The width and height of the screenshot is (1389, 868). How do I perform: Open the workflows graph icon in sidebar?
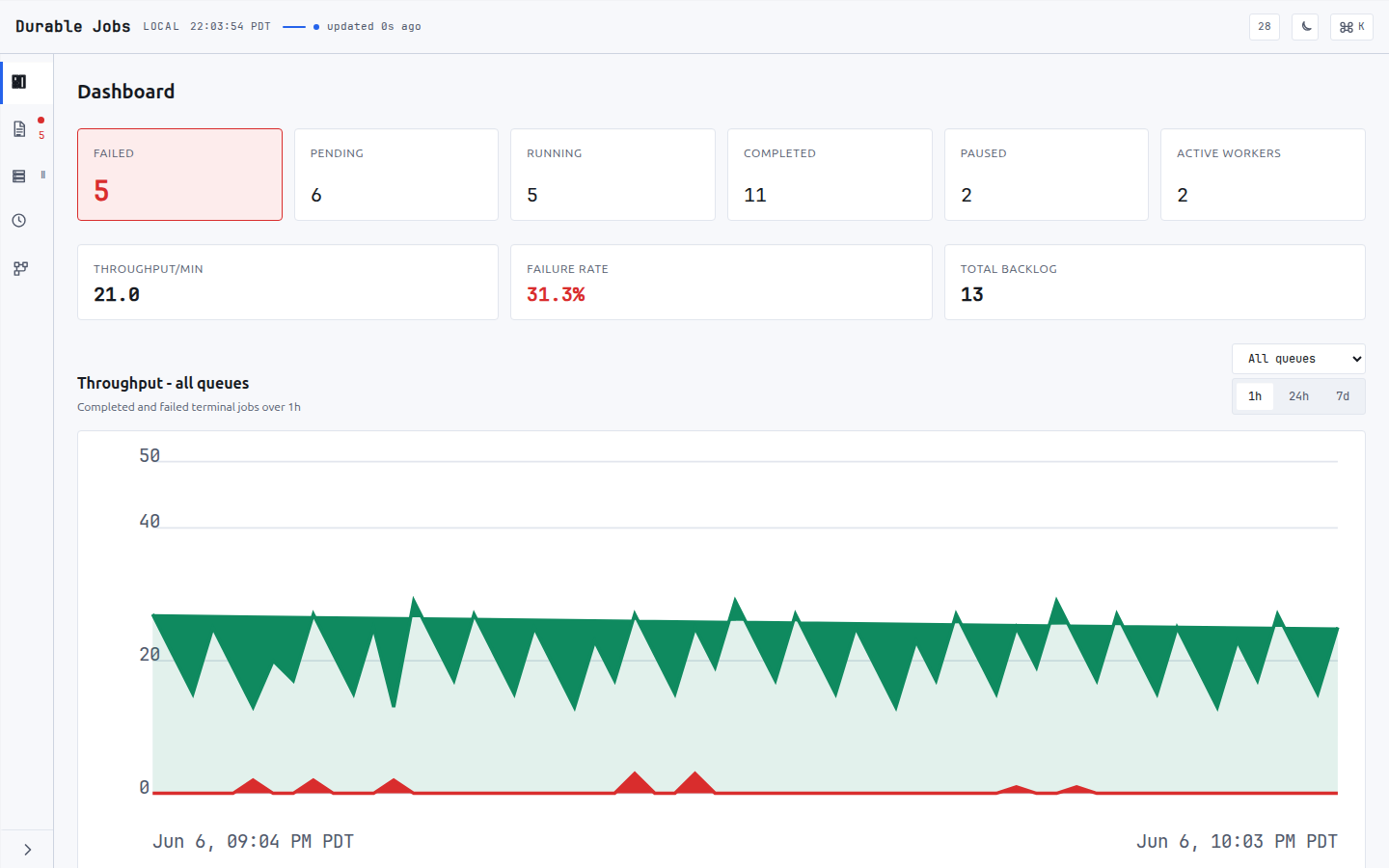tap(20, 269)
